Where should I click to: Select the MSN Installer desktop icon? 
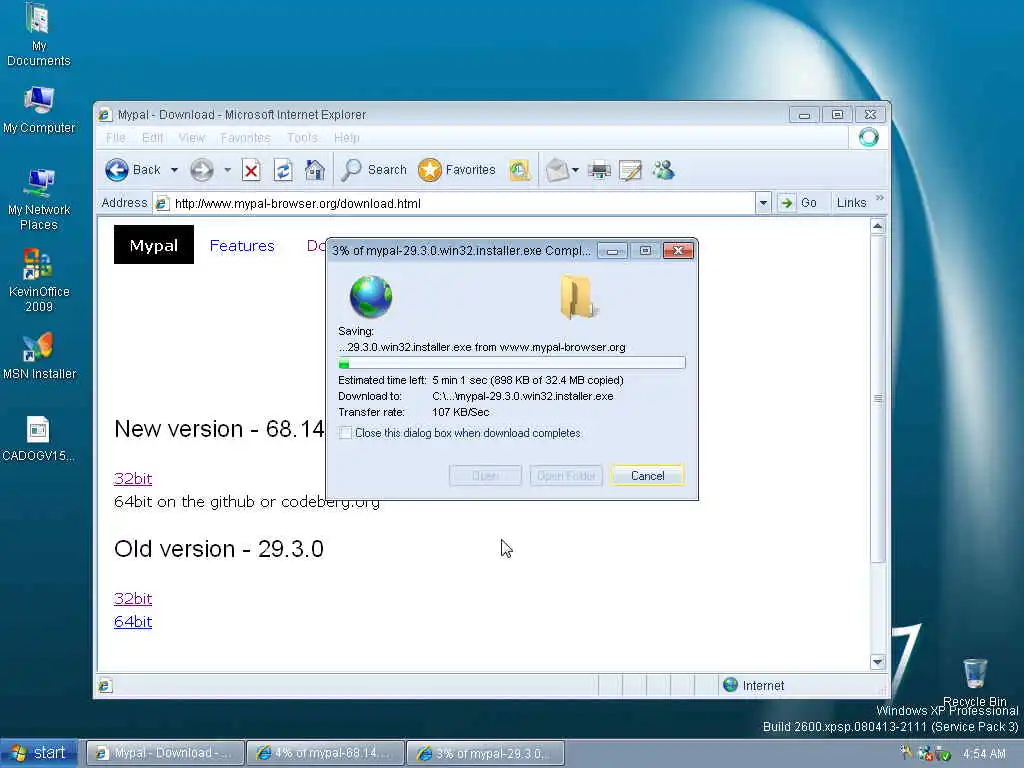[x=39, y=356]
